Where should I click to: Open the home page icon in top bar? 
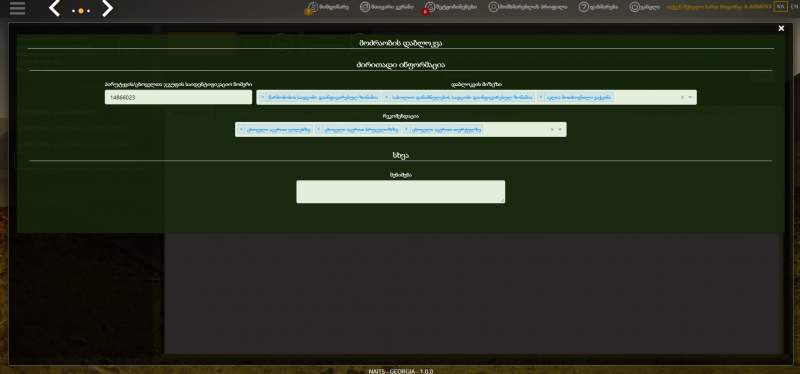386,7
